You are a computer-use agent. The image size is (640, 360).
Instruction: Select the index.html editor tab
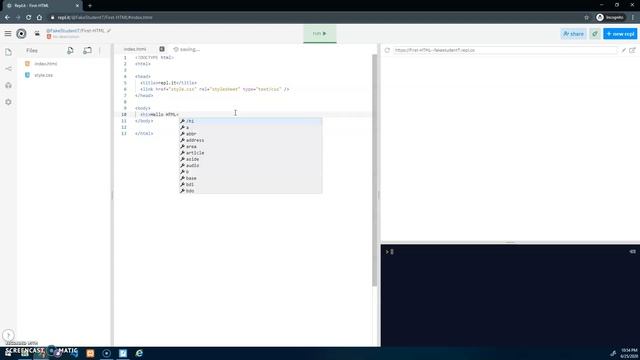(x=135, y=49)
